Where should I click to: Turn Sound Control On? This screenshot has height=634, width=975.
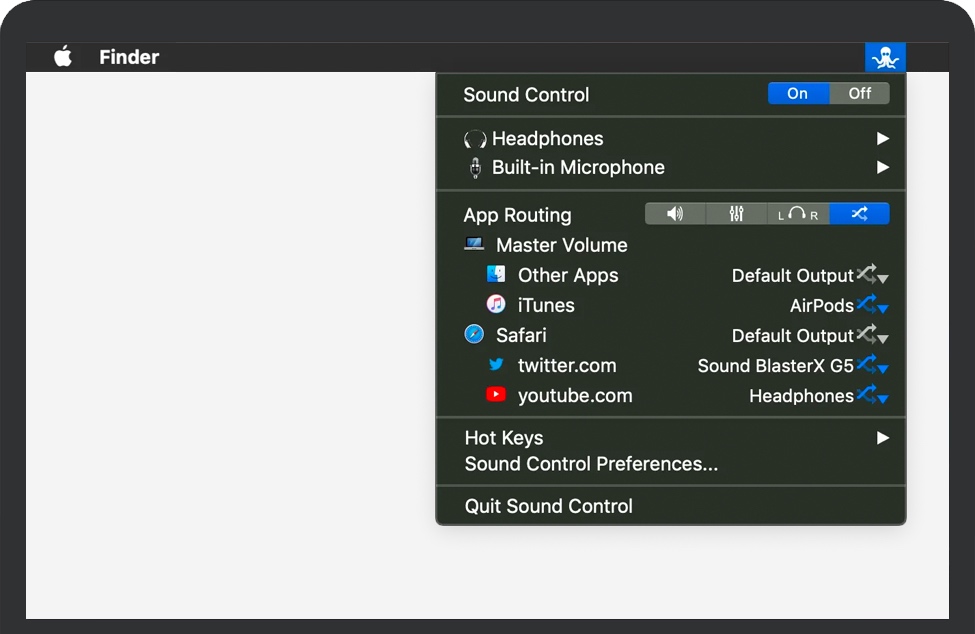coord(797,93)
